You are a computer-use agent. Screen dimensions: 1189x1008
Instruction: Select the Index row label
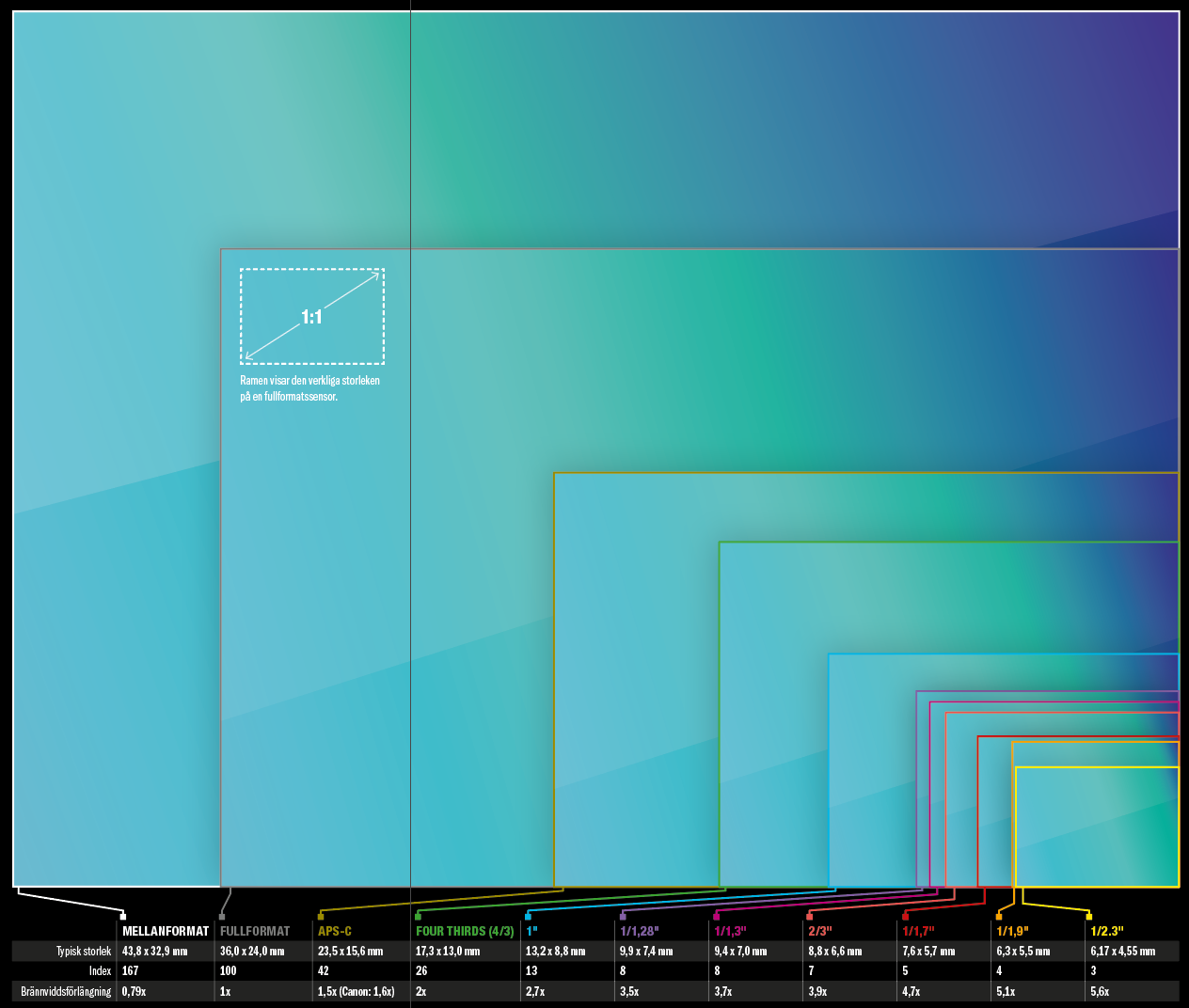coord(100,971)
